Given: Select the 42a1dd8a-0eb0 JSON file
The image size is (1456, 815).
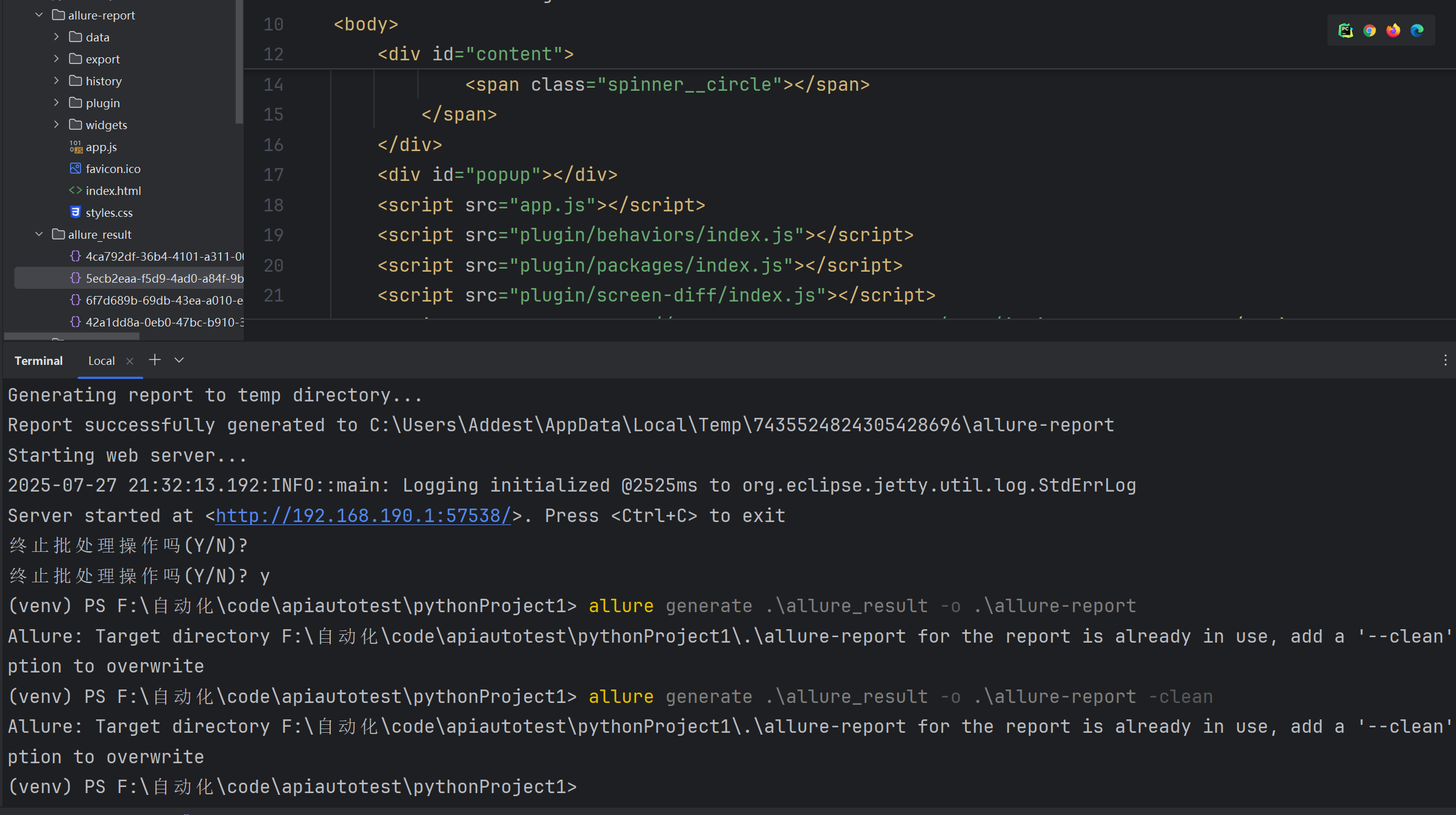Looking at the screenshot, I should point(164,322).
